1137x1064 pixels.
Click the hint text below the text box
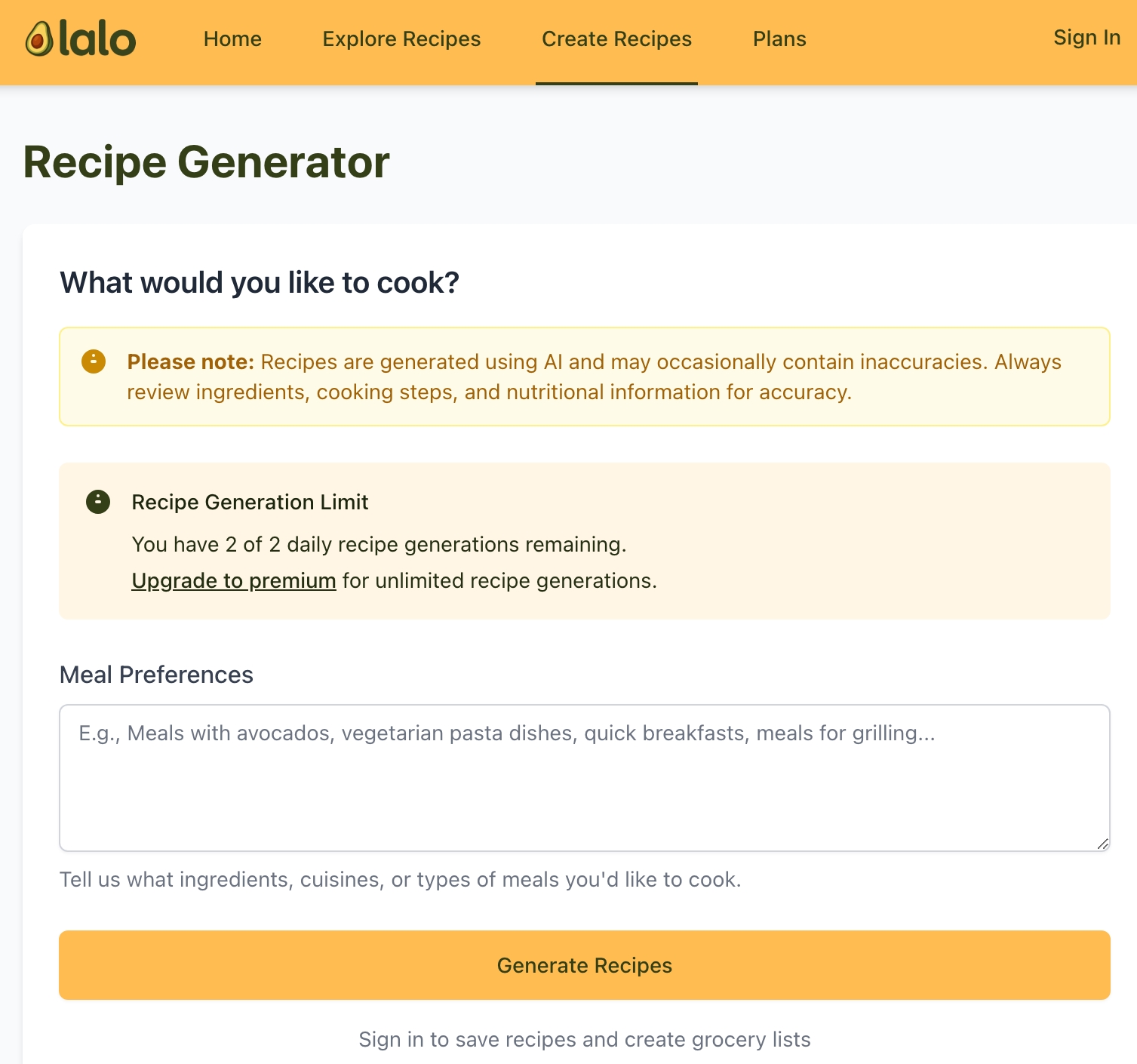[400, 880]
